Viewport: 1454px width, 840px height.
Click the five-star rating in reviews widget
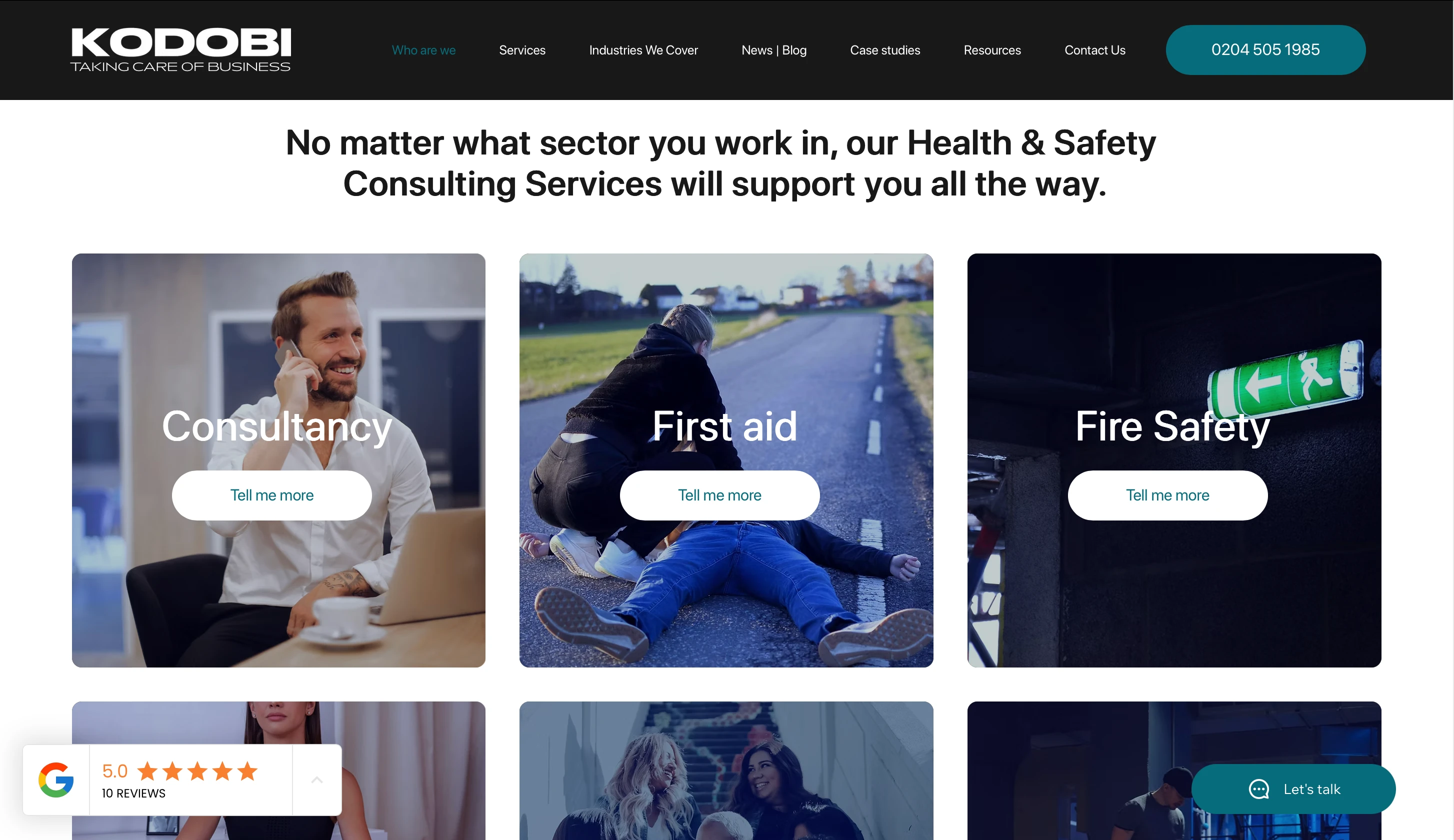point(197,771)
